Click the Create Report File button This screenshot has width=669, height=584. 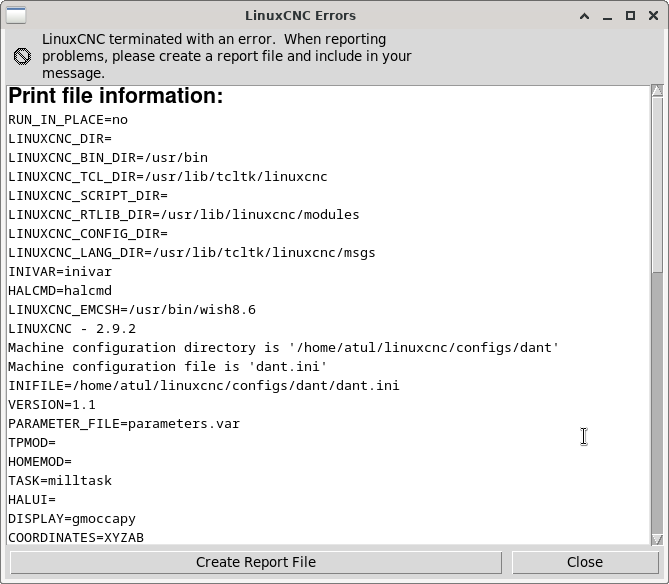coord(256,562)
